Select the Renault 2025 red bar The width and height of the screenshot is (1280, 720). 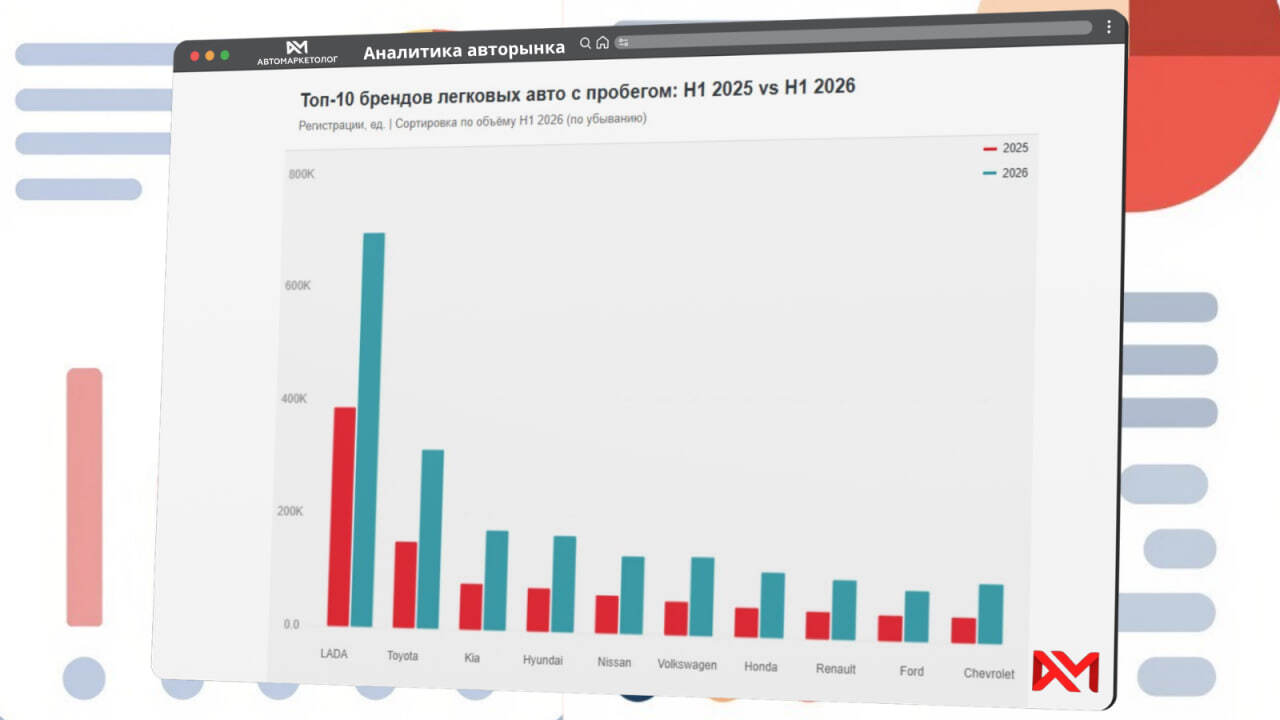pos(818,626)
